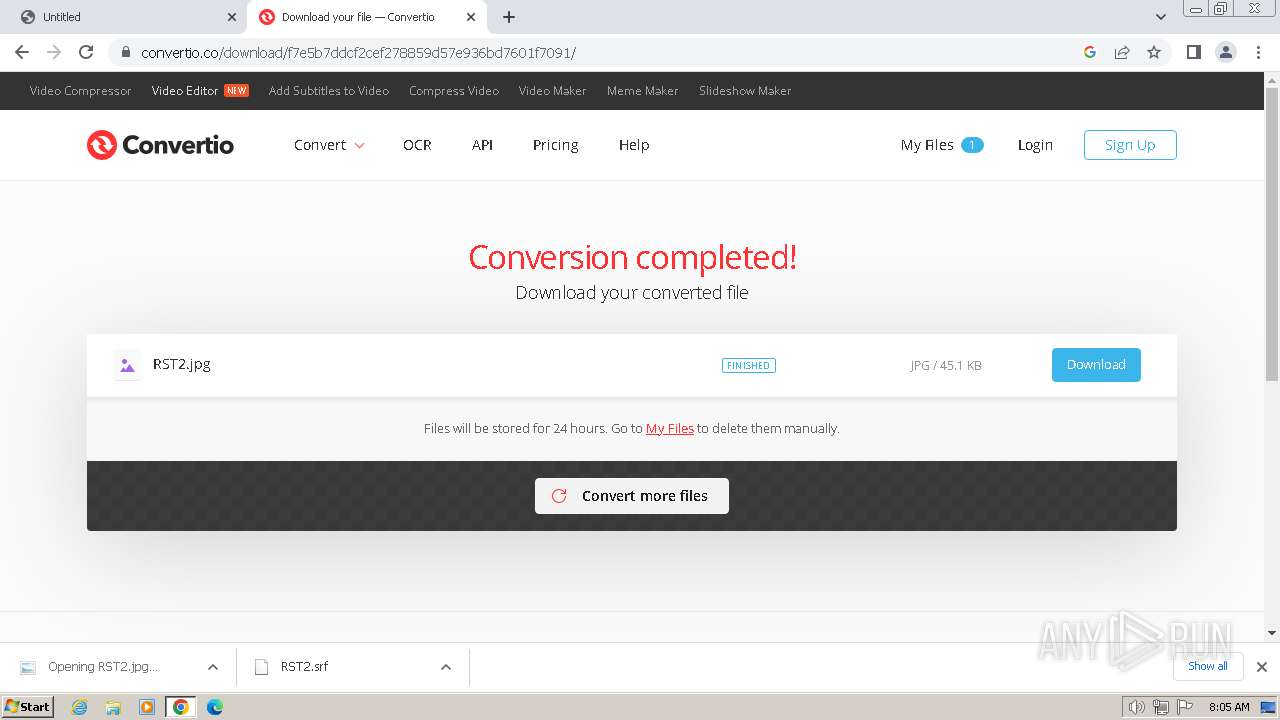Open the network icon in tray
This screenshot has height=720, width=1280.
pos(1160,707)
